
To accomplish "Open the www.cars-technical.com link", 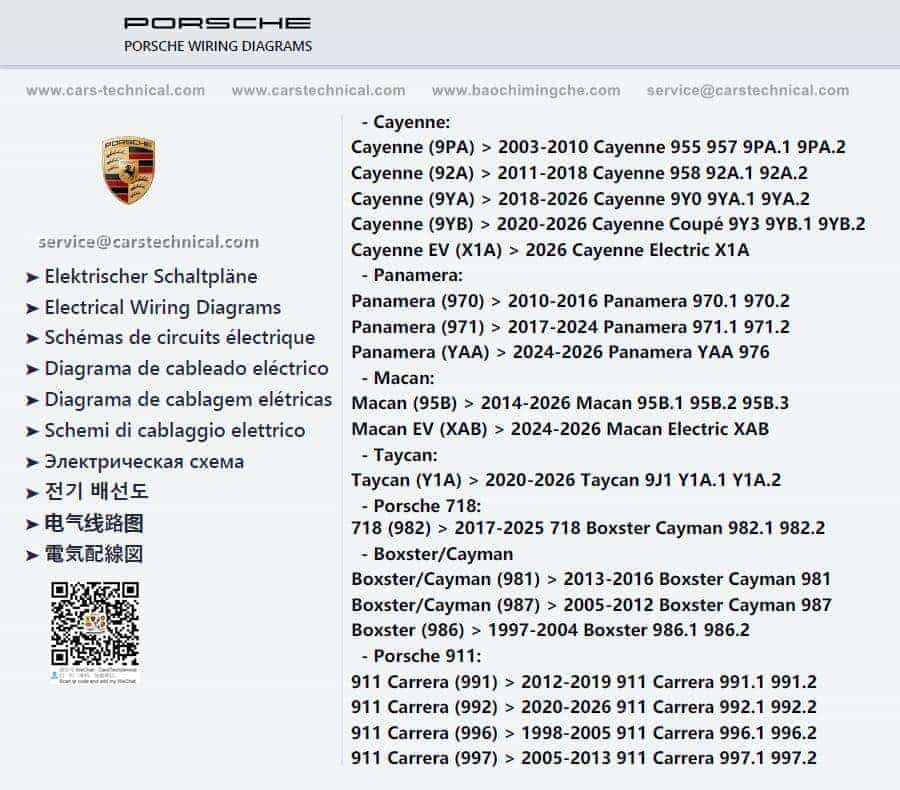I will [x=115, y=90].
